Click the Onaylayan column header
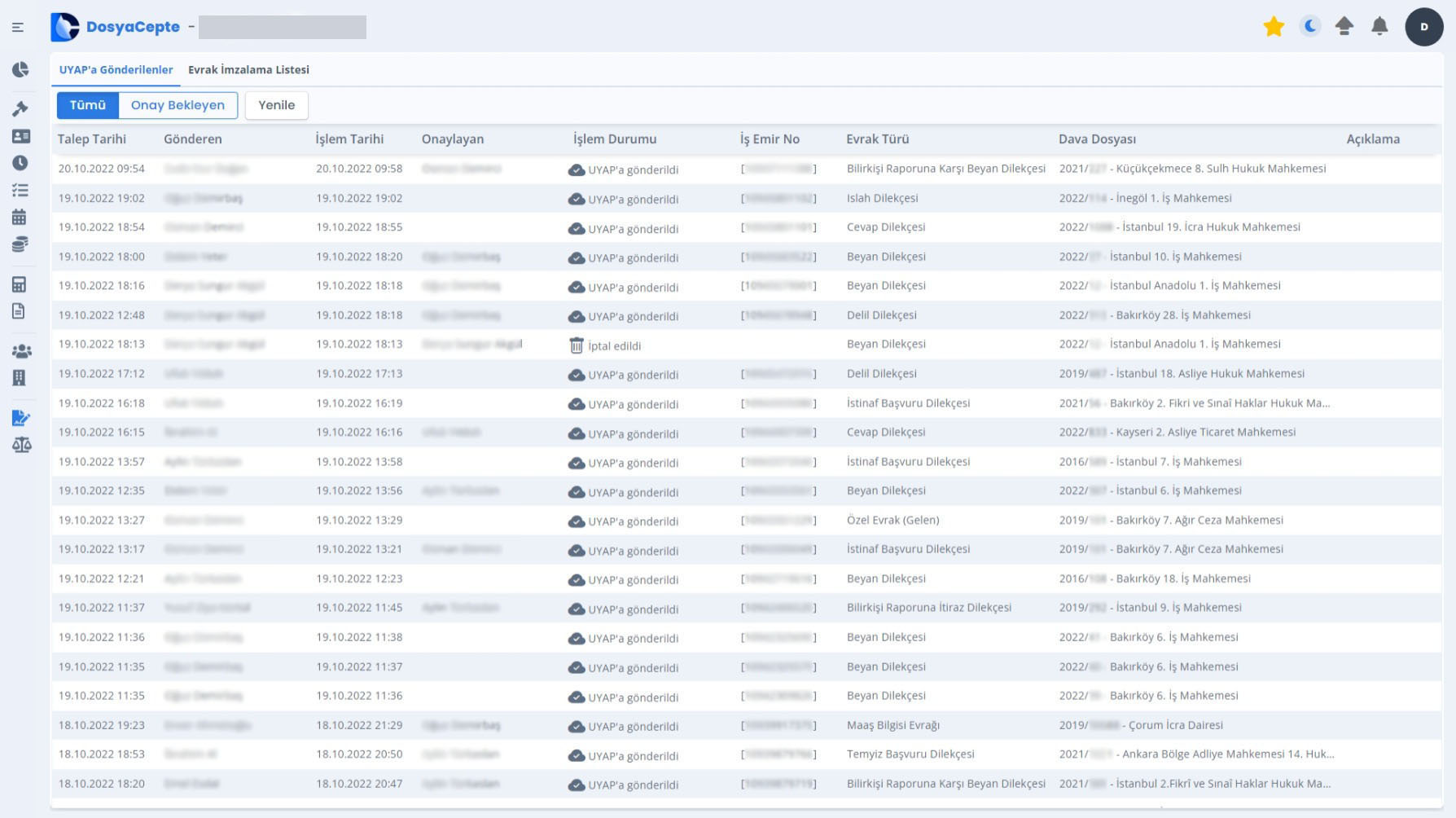Image resolution: width=1456 pixels, height=818 pixels. tap(453, 139)
